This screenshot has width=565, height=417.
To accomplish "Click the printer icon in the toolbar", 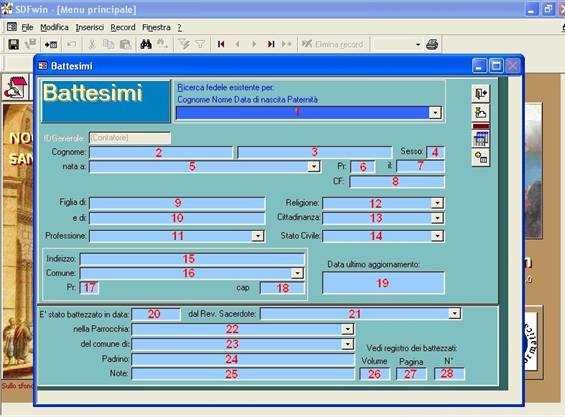I will click(432, 44).
